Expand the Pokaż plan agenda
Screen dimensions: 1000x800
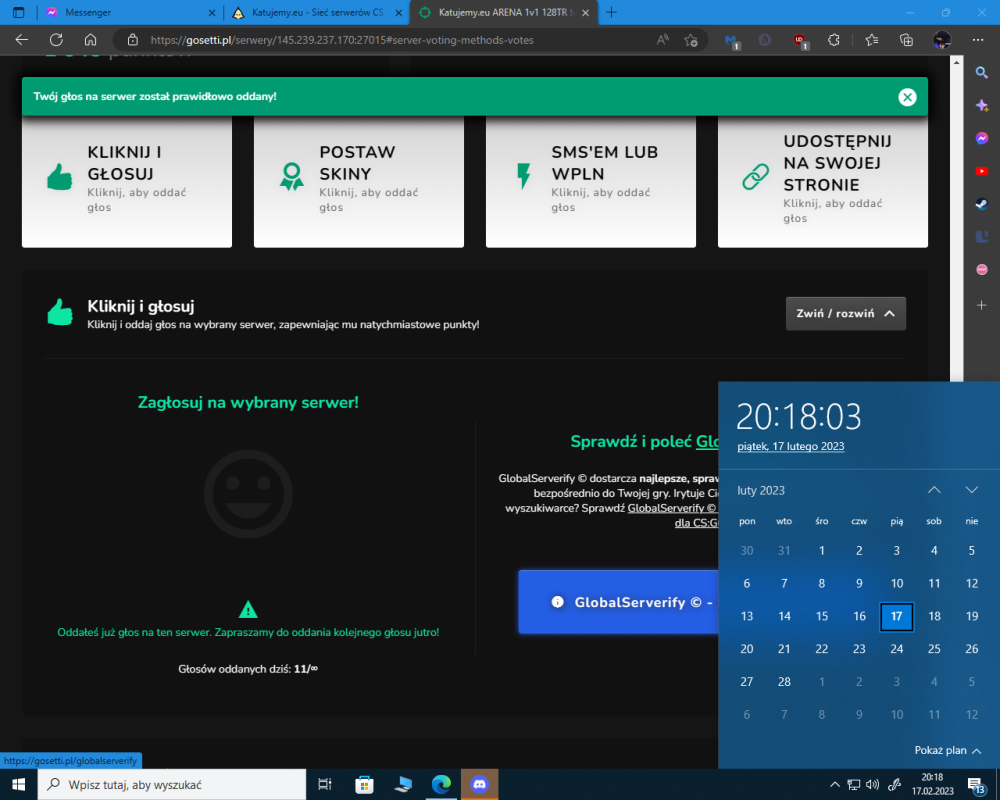(x=948, y=750)
